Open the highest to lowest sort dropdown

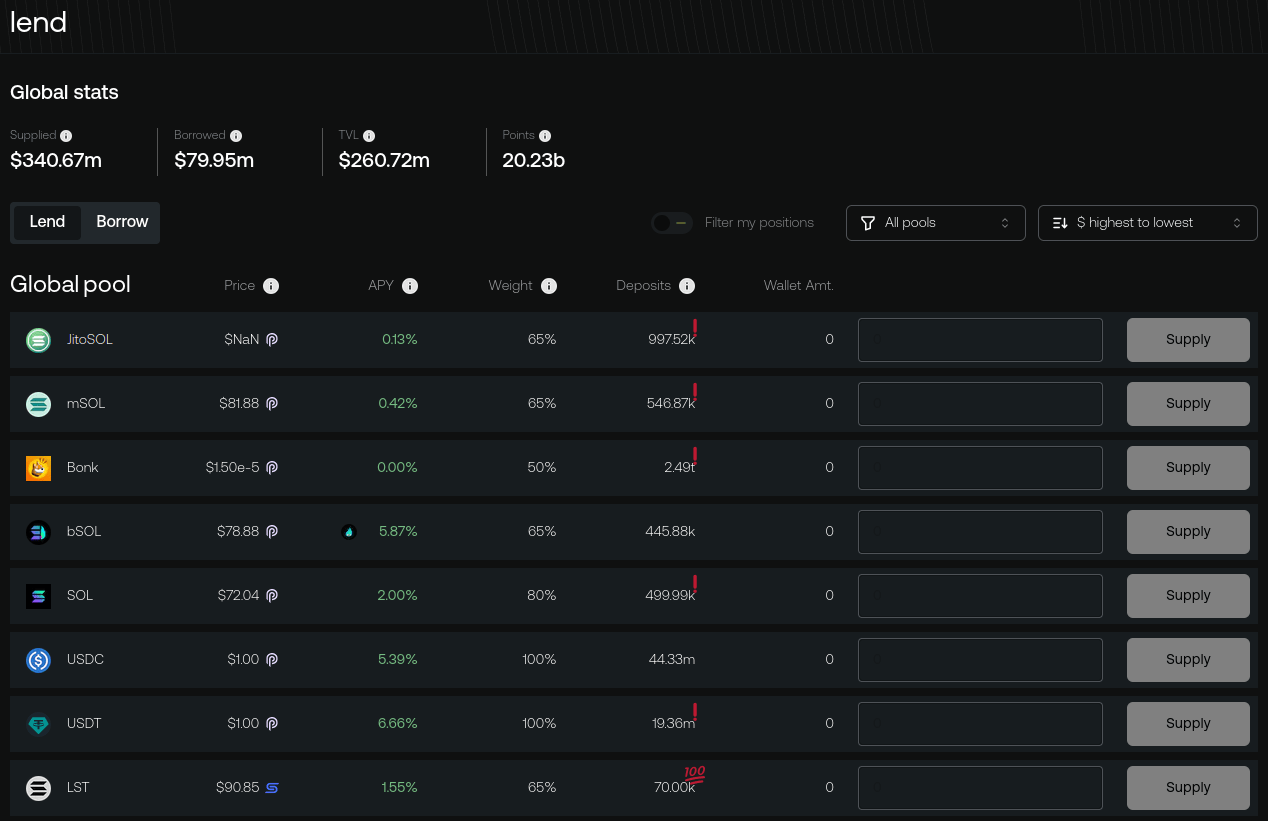[1147, 223]
